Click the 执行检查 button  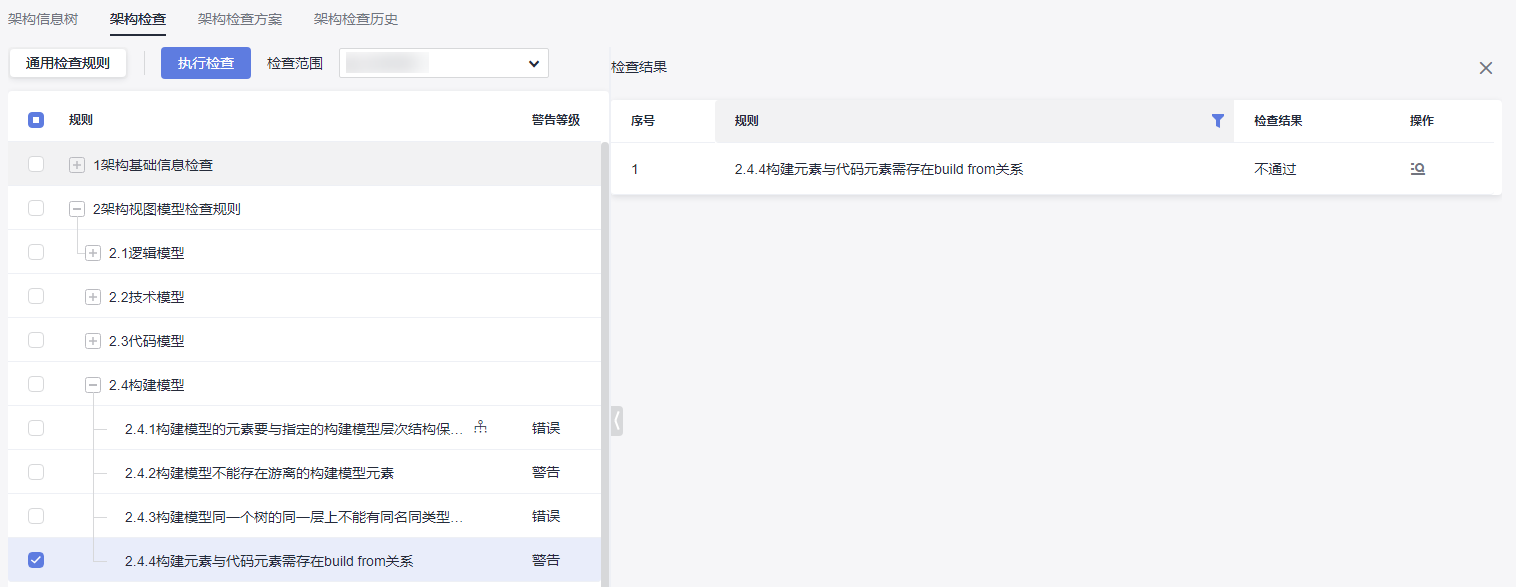click(x=206, y=63)
